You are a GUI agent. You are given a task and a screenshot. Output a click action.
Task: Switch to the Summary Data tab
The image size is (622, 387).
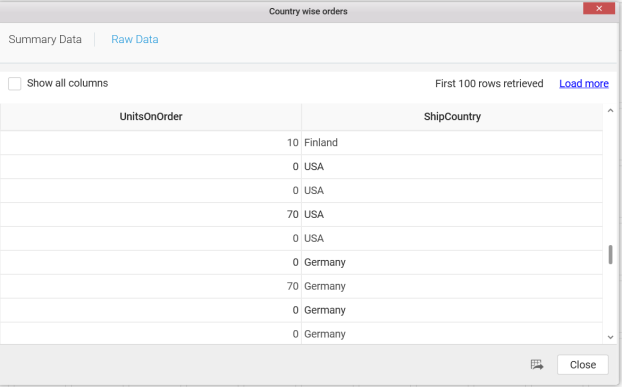tap(45, 39)
